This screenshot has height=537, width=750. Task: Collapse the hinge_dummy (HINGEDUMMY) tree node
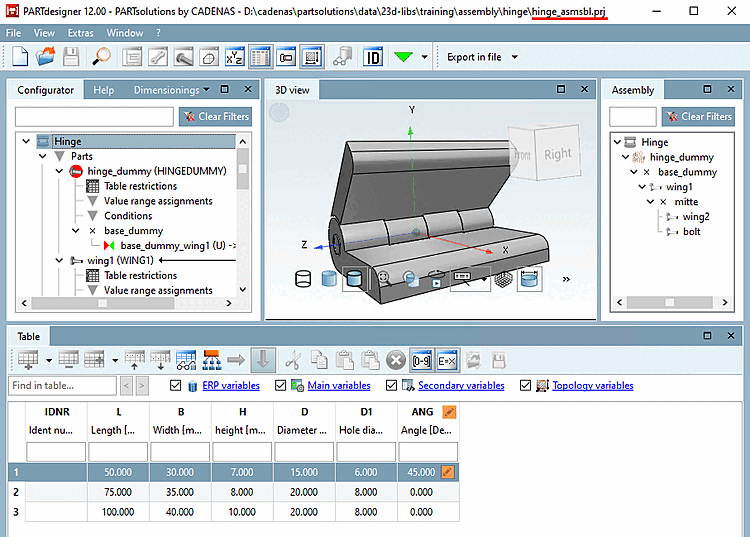coord(59,171)
